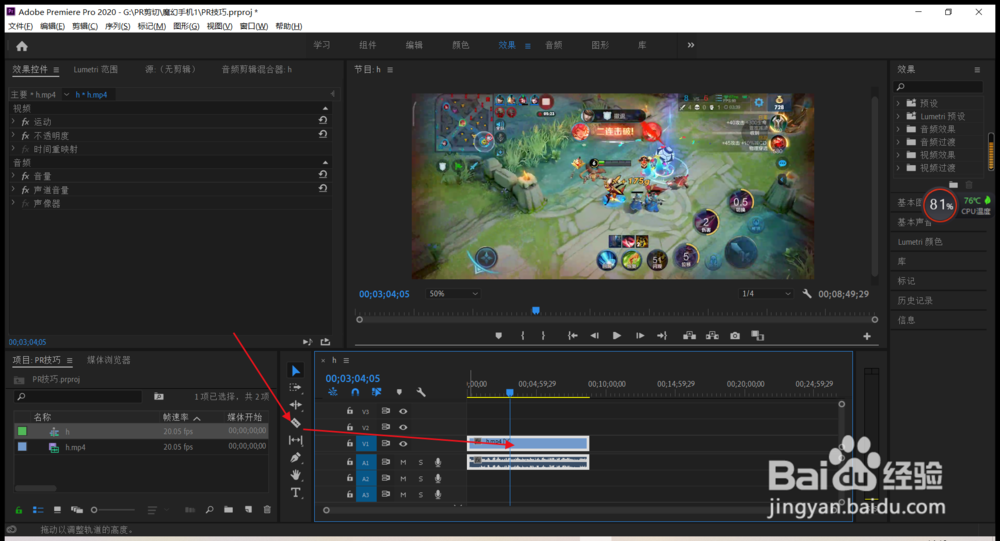Open comparison view button
The image size is (1000, 541).
pyautogui.click(x=758, y=336)
